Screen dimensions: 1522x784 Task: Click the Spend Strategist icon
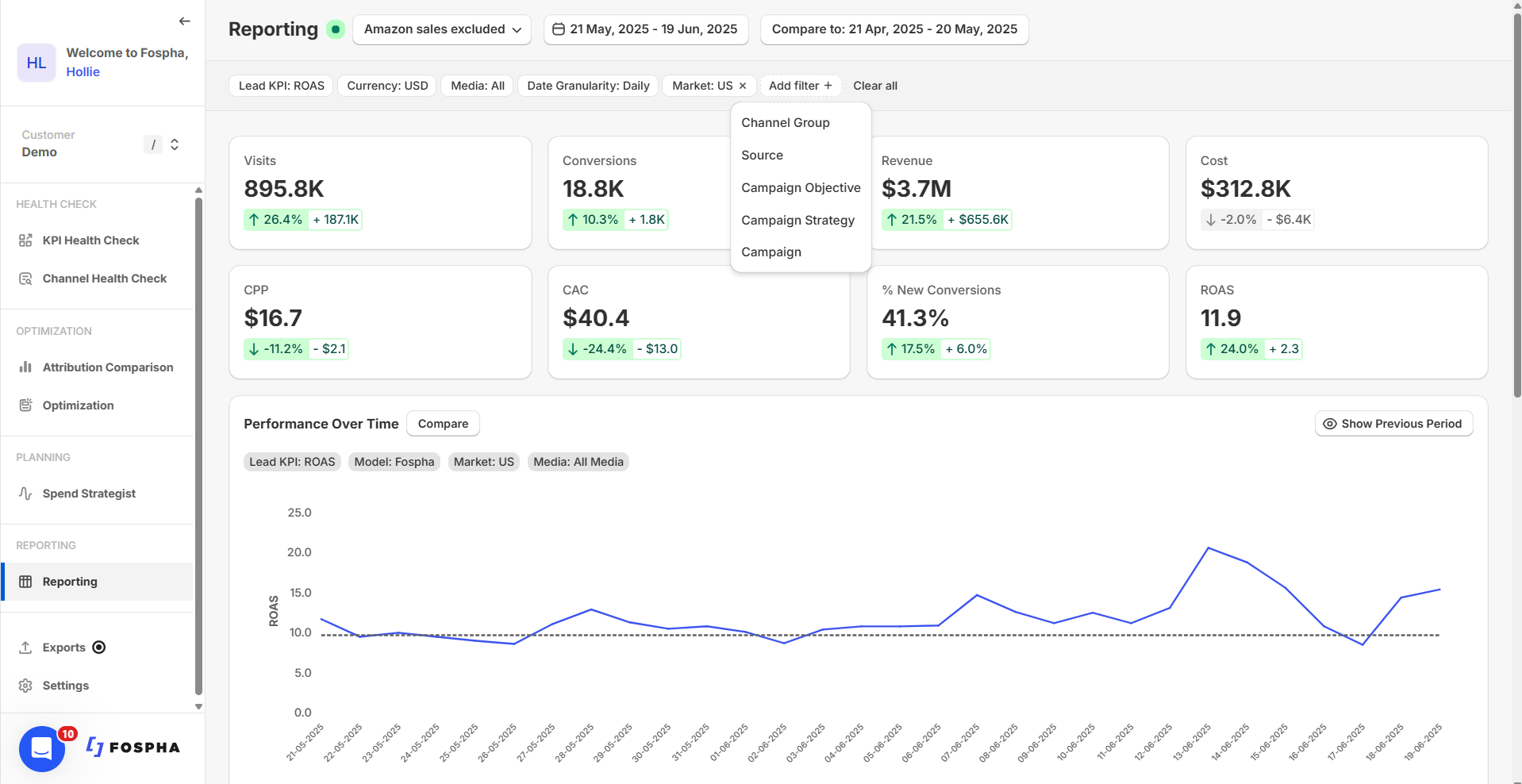pyautogui.click(x=25, y=494)
